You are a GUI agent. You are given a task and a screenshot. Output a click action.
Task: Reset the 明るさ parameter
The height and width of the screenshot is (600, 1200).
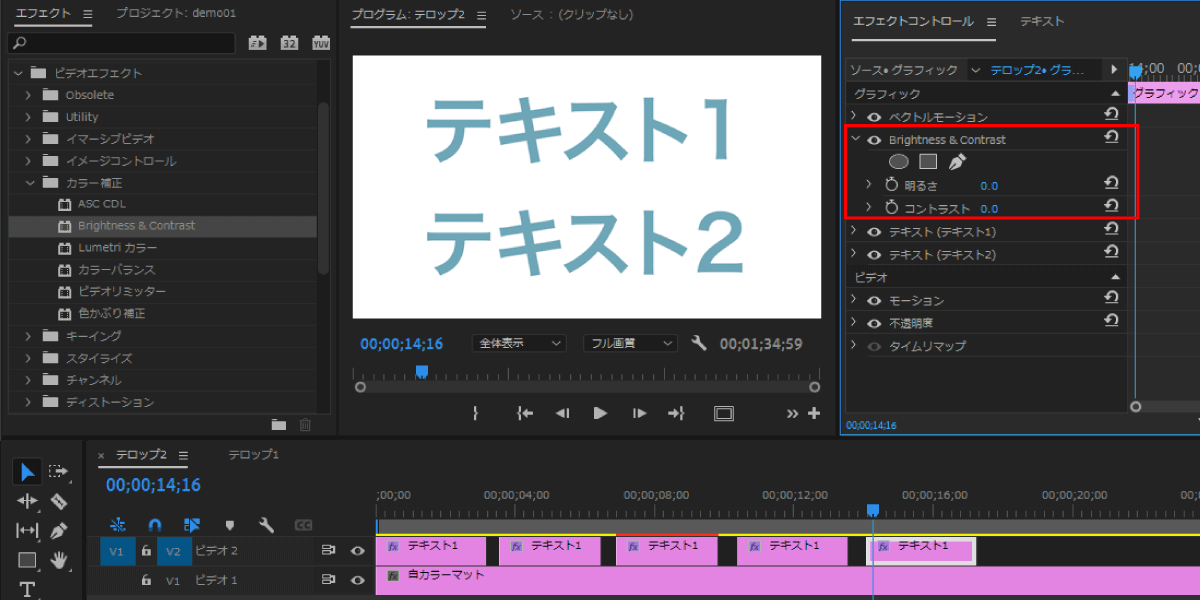[x=1111, y=183]
